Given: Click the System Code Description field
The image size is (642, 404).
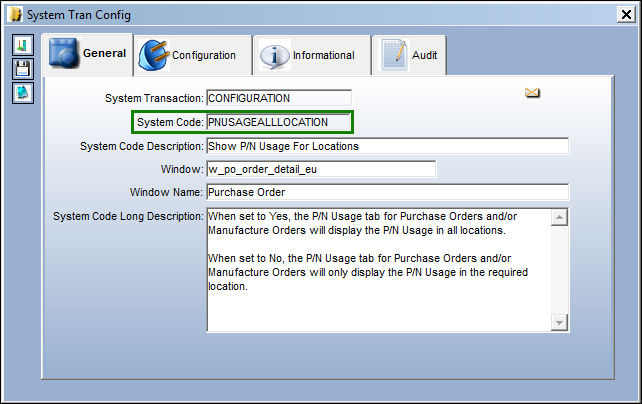Looking at the screenshot, I should coord(387,146).
